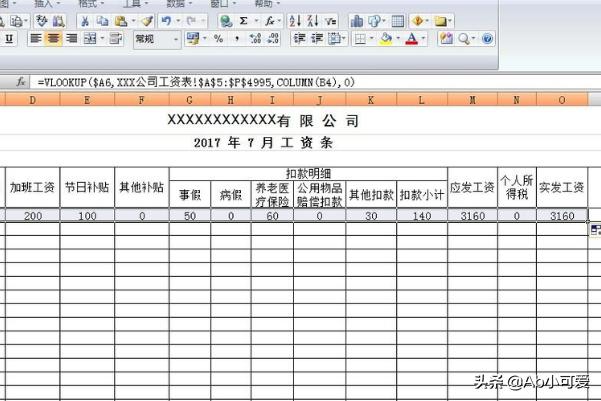
Task: Click the Increase Decimal icon
Action: 255,39
